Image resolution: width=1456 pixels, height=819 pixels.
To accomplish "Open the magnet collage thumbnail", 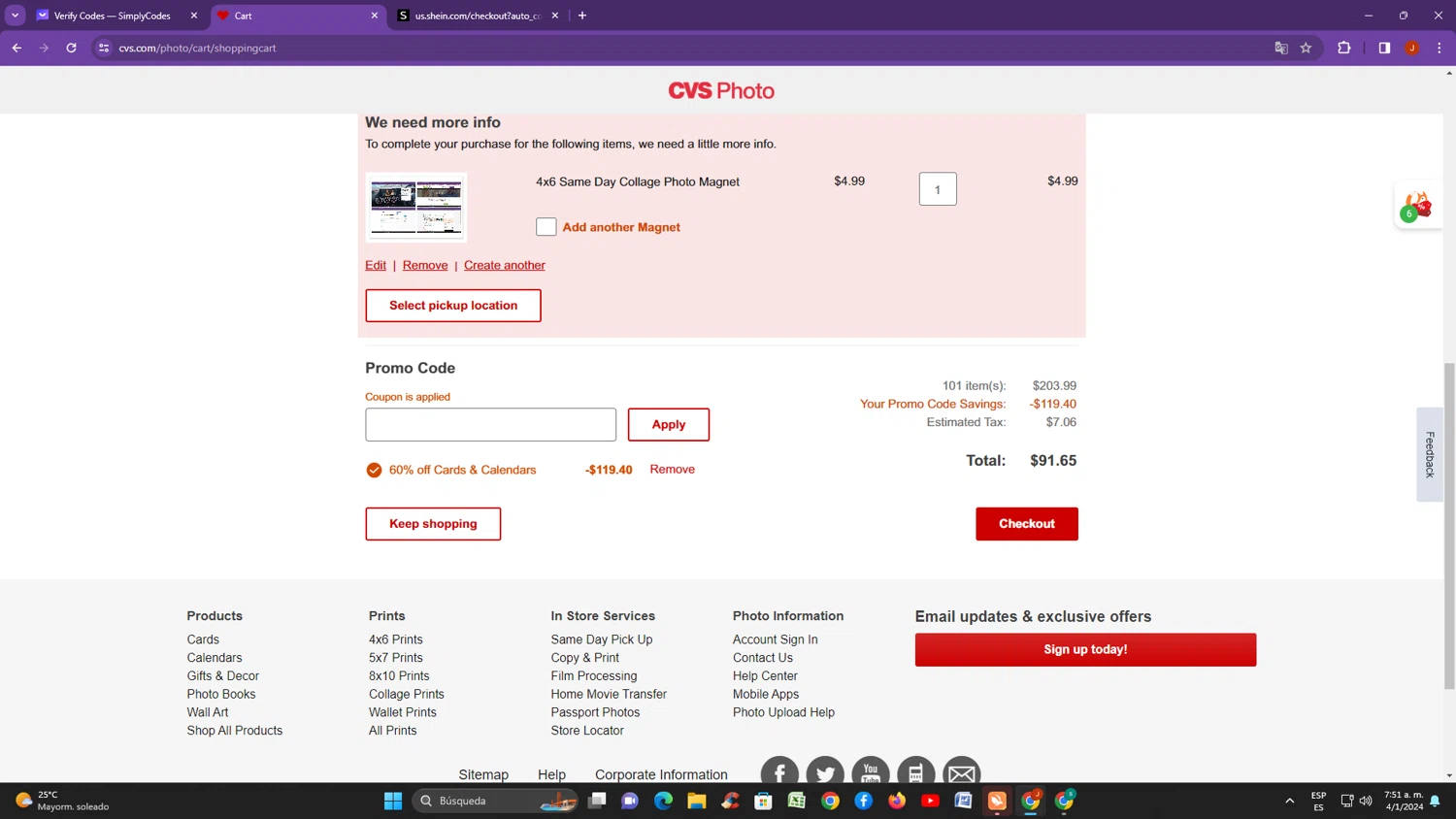I will pyautogui.click(x=416, y=208).
